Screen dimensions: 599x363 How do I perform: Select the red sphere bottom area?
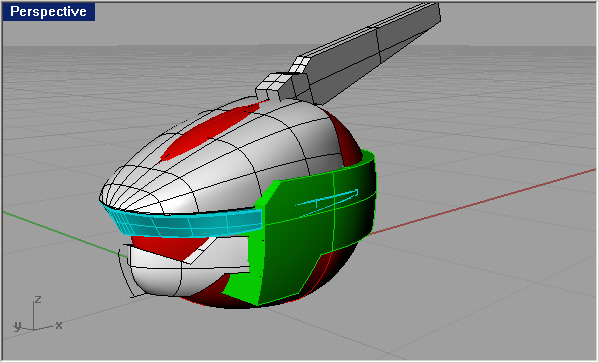point(214,301)
